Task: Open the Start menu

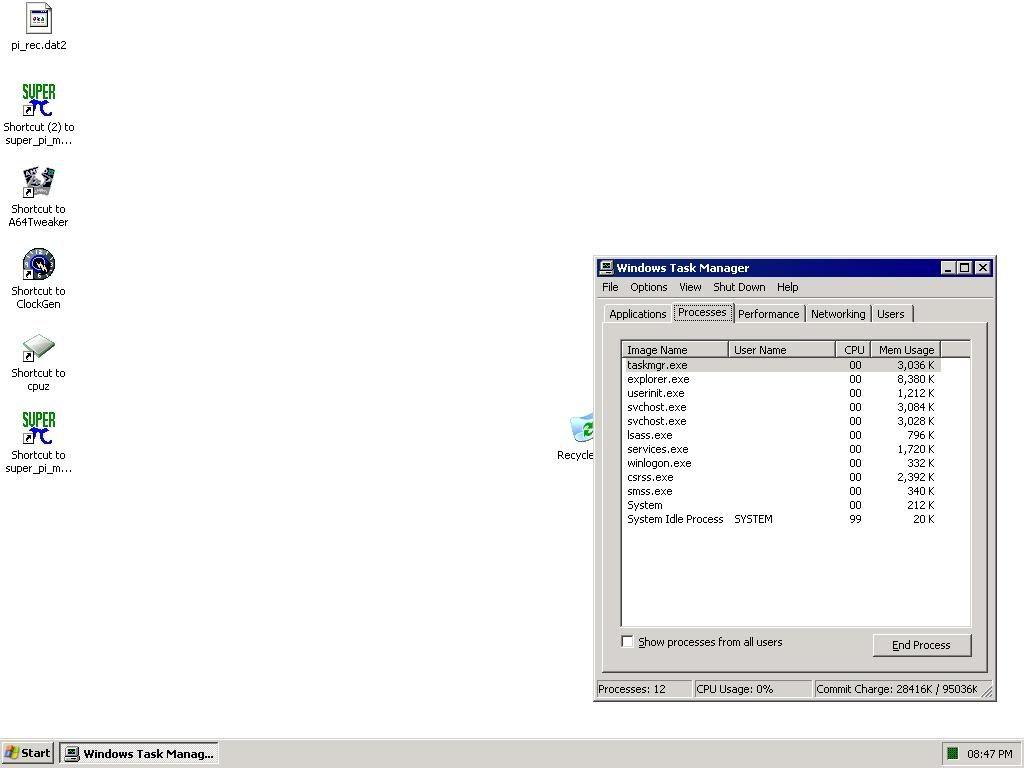Action: (x=27, y=753)
